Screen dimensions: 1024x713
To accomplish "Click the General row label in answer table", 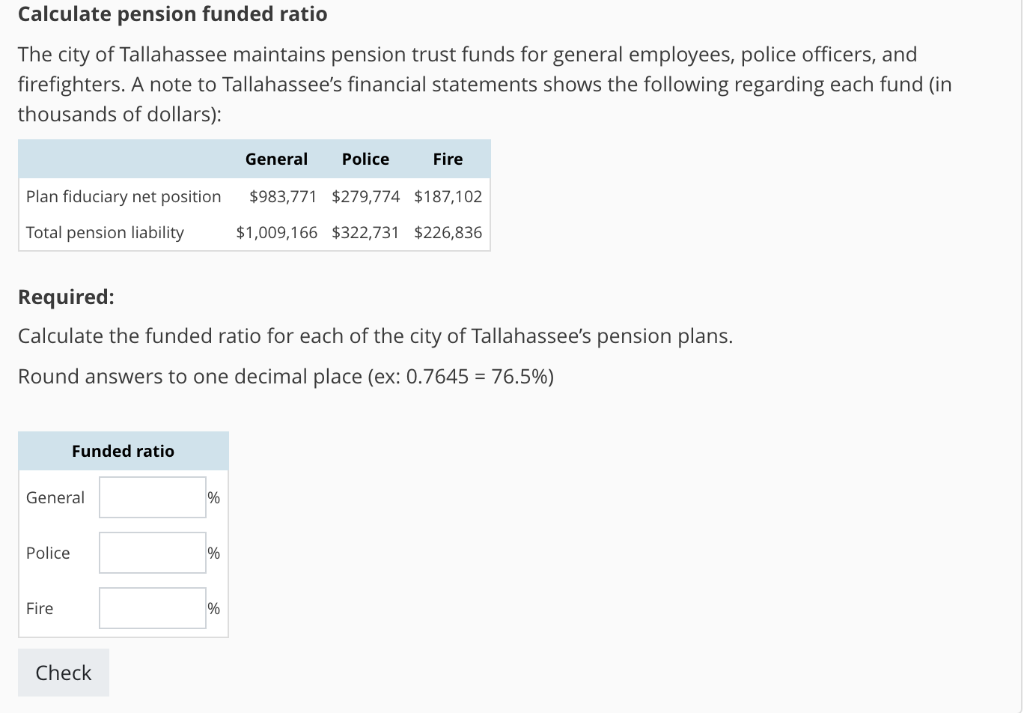I will 55,496.
